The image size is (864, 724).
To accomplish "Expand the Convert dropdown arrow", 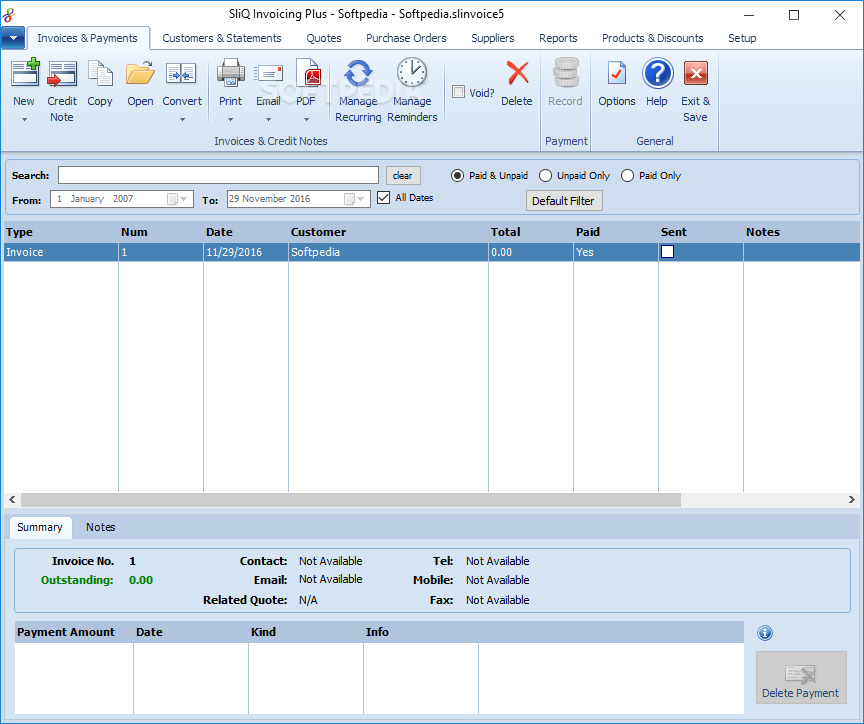I will 182,119.
